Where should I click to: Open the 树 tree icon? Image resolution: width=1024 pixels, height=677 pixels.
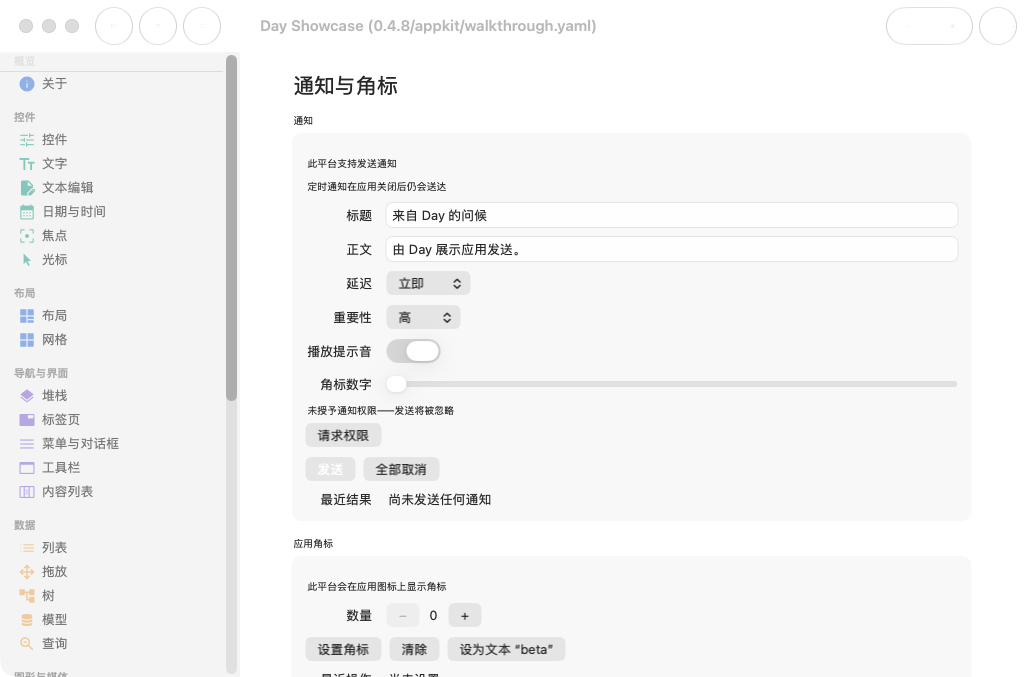27,595
